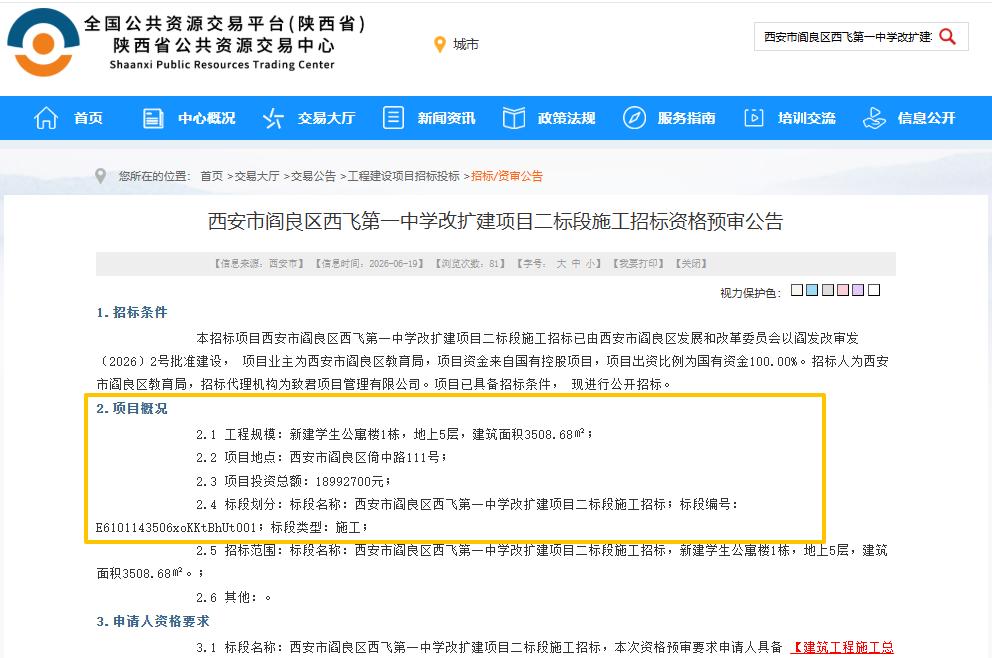Select 服务指南 in the navigation bar
The width and height of the screenshot is (992, 658).
pyautogui.click(x=686, y=118)
